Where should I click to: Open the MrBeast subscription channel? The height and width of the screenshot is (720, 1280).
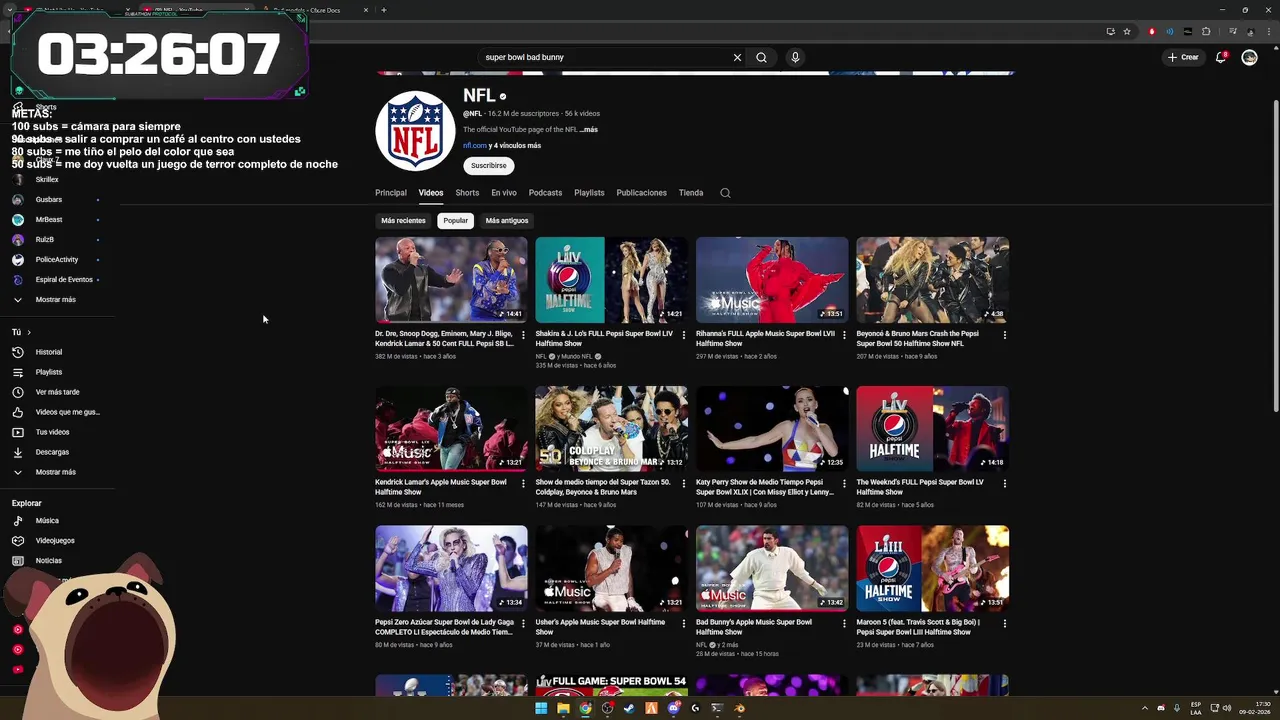(55, 220)
